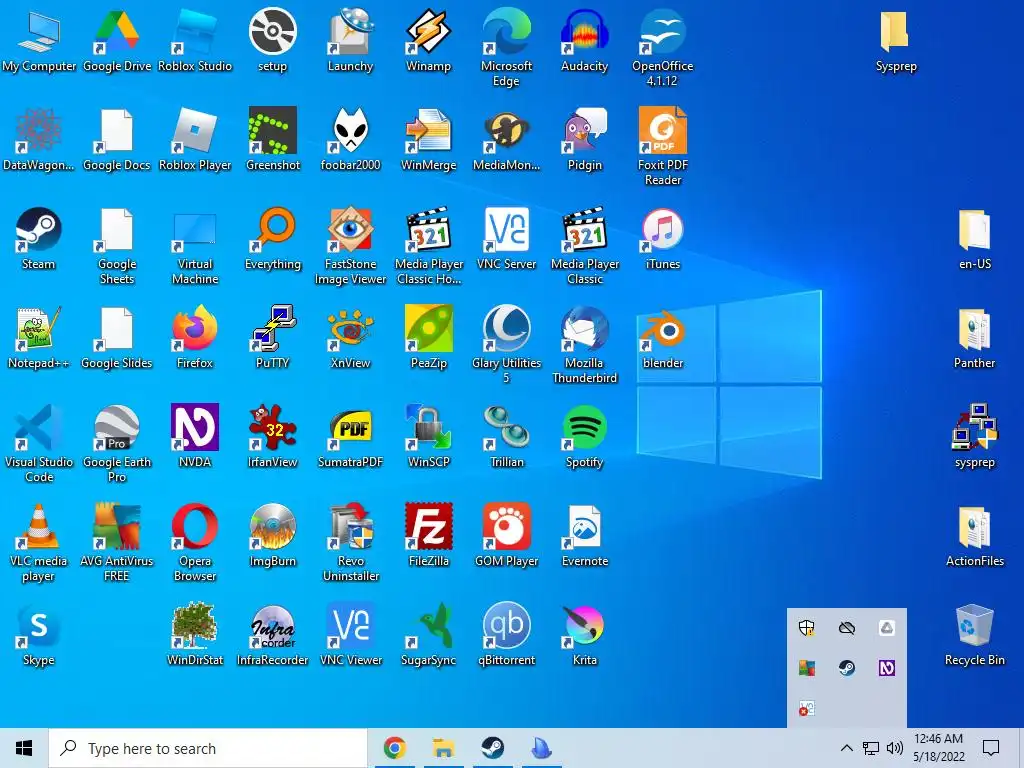Open Chrome from the taskbar

394,748
